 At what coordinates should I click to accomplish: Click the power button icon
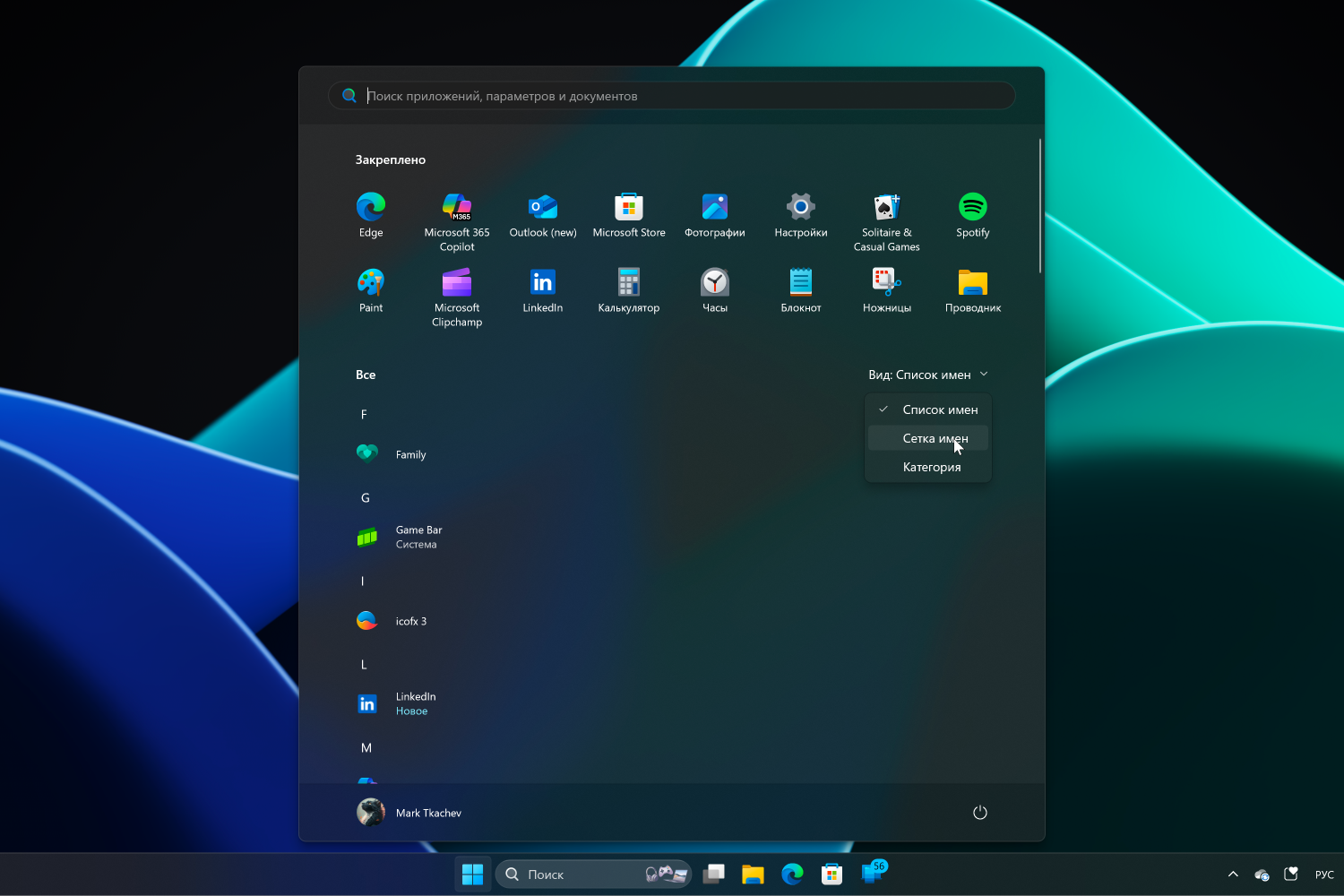[x=980, y=813]
